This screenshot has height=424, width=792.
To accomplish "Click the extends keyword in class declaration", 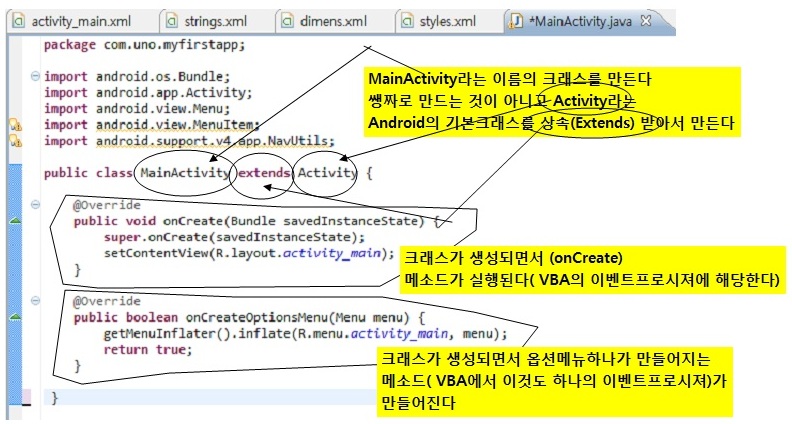I will pos(263,173).
